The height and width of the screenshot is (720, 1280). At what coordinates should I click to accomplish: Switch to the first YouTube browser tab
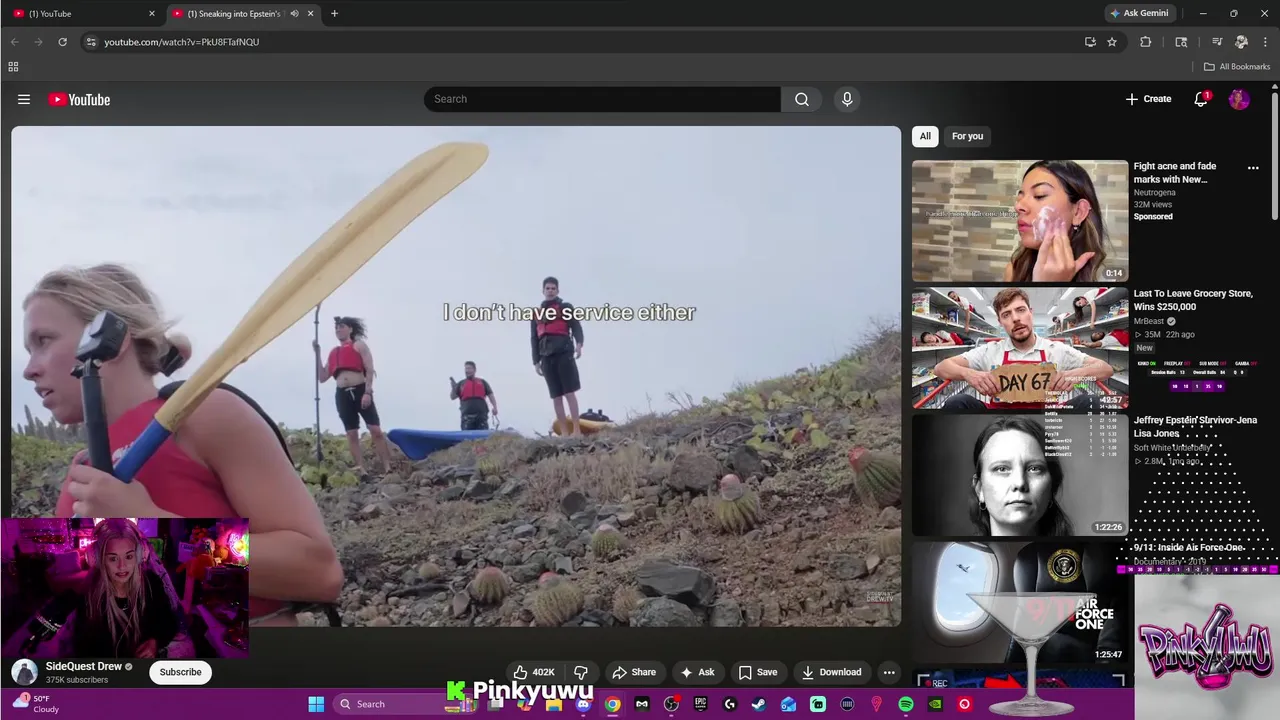click(x=85, y=14)
